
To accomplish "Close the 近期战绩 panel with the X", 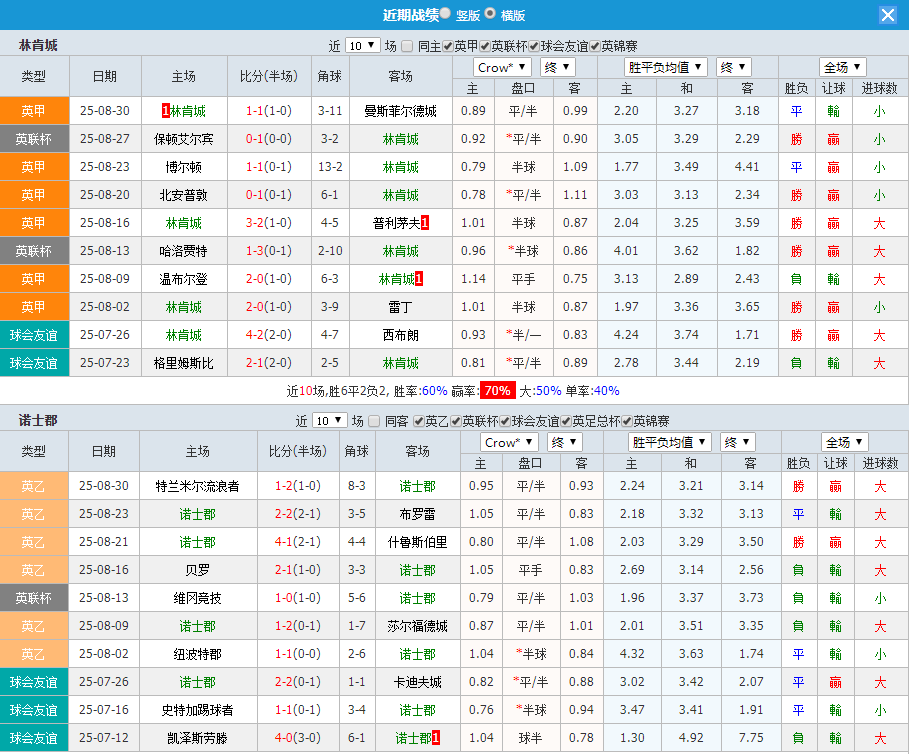I will (887, 14).
